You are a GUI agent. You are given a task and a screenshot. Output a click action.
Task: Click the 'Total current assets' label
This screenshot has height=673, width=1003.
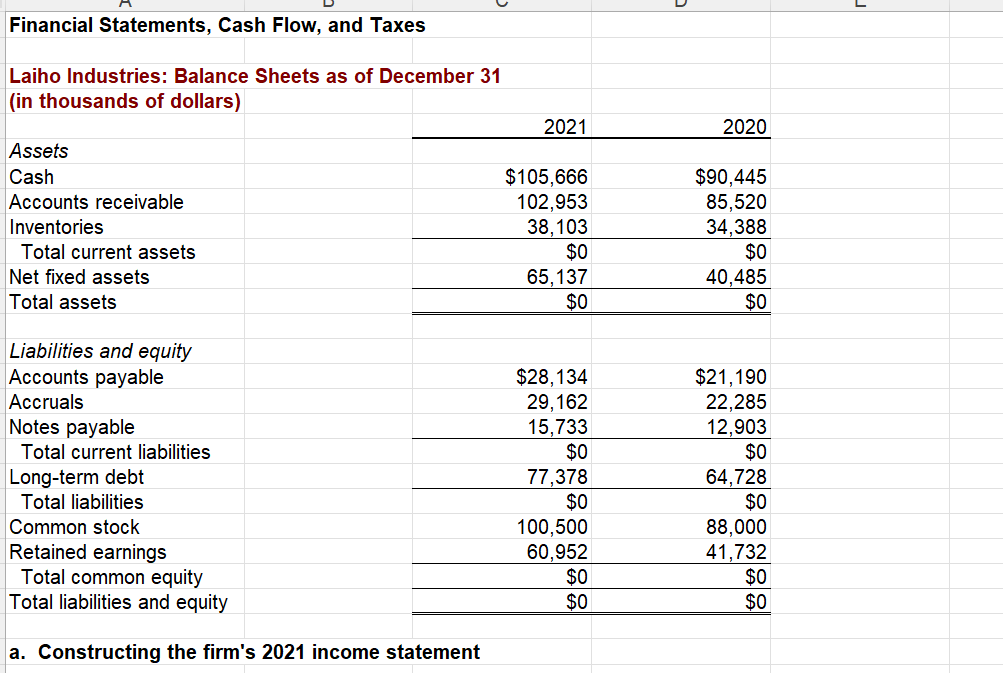tap(108, 252)
